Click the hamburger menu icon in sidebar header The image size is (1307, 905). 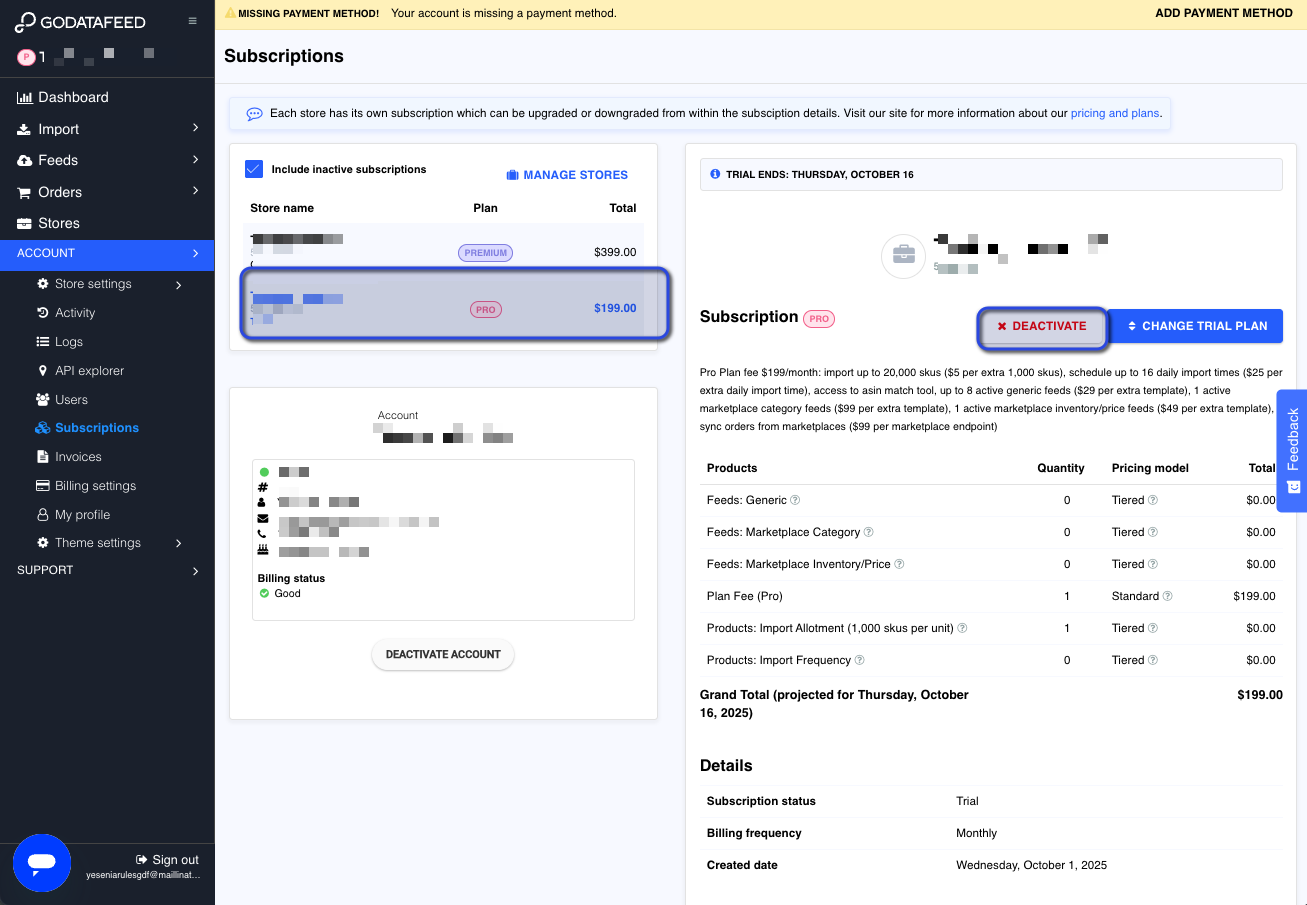click(193, 21)
